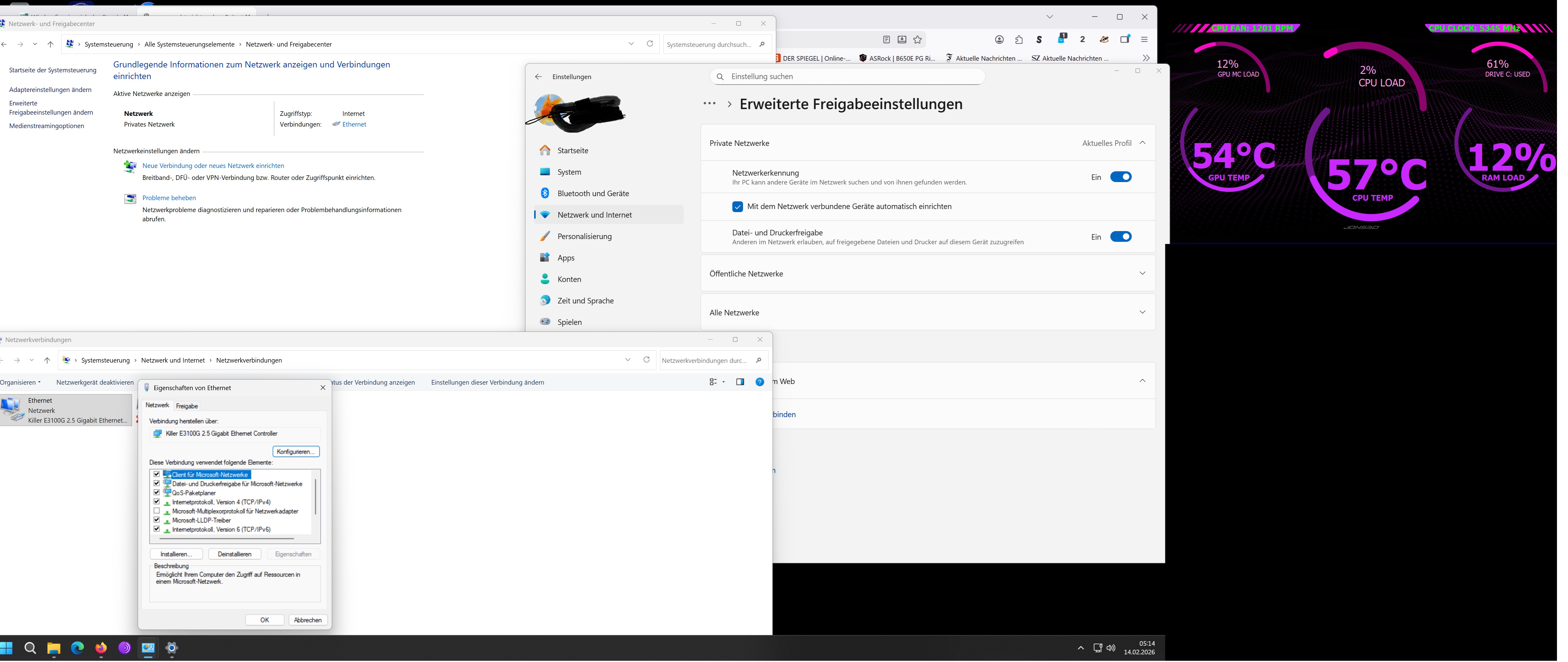This screenshot has height=662, width=1568.
Task: Toggle the preview pane icon in Netzwerkverbindungen
Action: (740, 382)
